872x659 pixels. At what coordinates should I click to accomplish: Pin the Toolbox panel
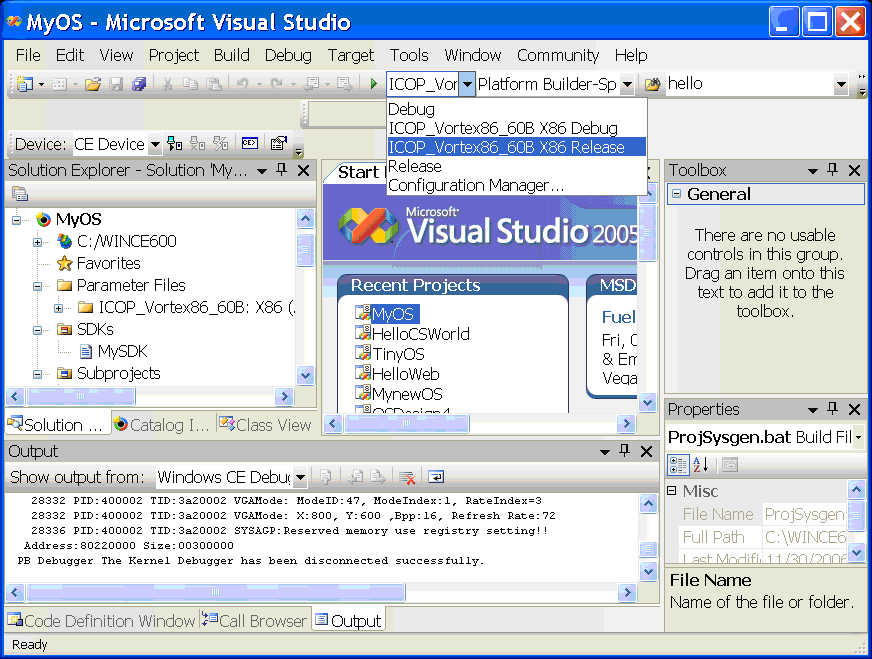pyautogui.click(x=833, y=170)
